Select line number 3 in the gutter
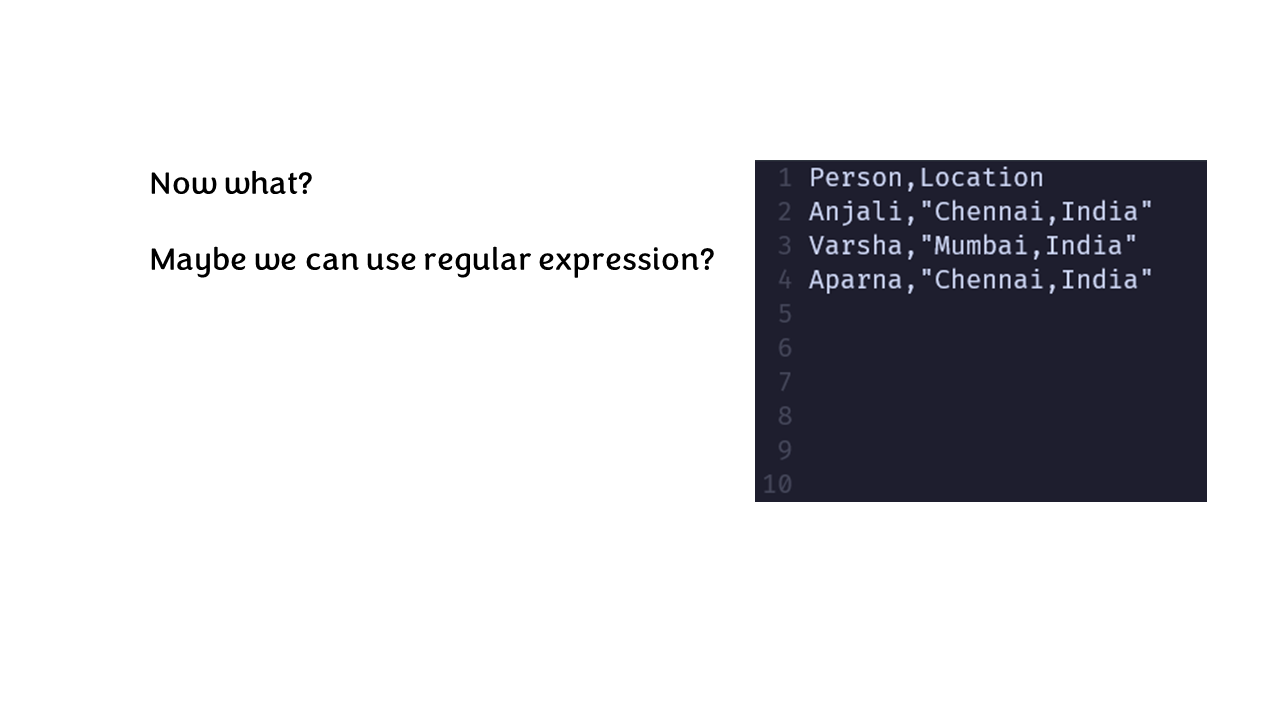This screenshot has height=720, width=1280. point(785,246)
